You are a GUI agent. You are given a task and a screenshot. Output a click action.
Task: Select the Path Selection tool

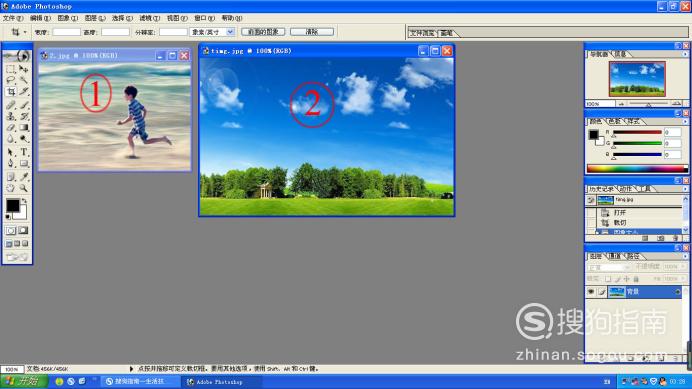11,152
